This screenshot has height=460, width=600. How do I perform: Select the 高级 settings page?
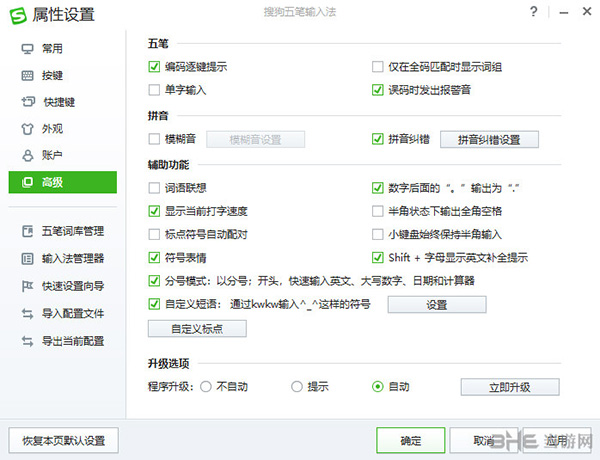63,182
